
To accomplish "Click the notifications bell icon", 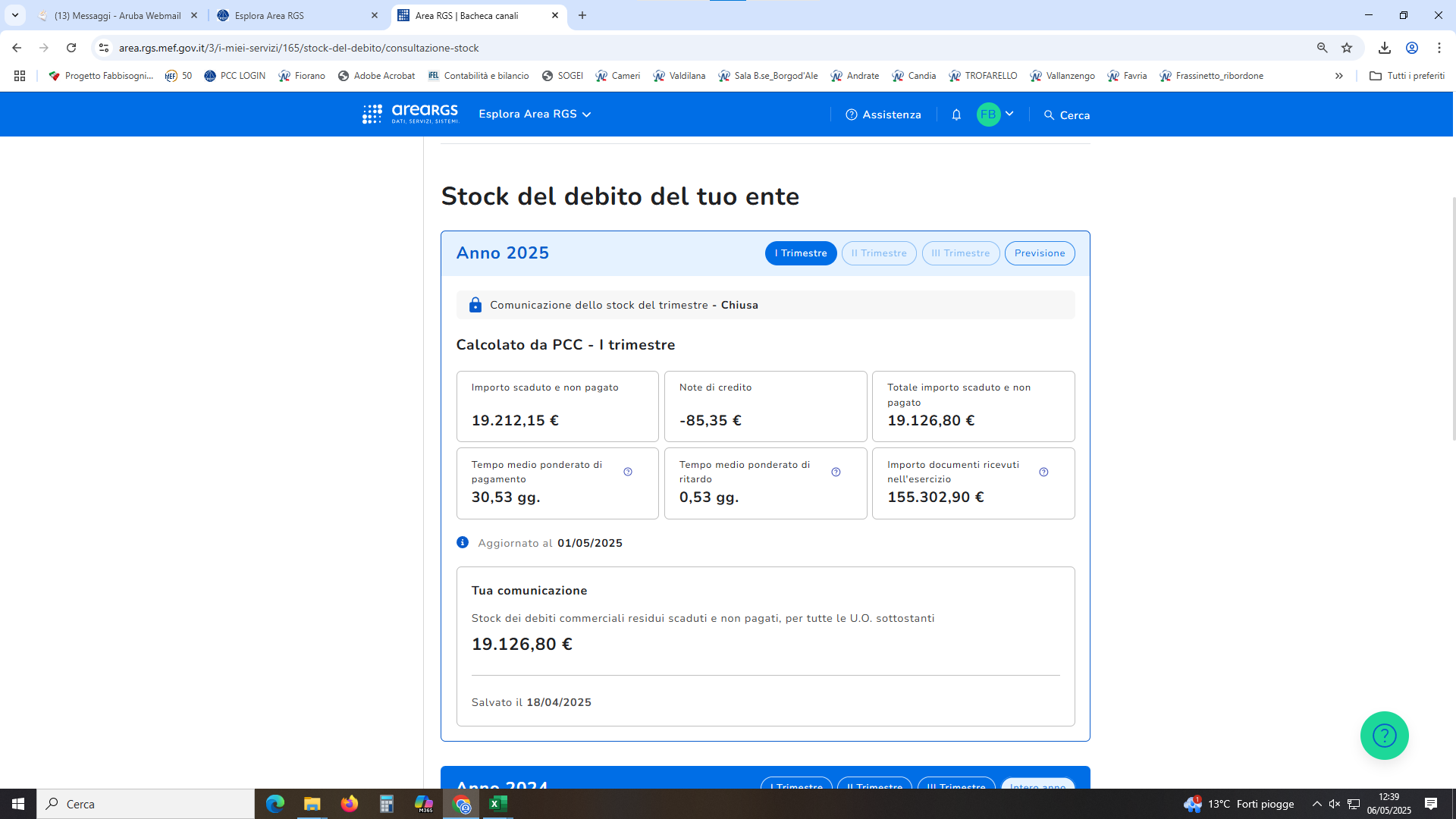I will pyautogui.click(x=956, y=115).
